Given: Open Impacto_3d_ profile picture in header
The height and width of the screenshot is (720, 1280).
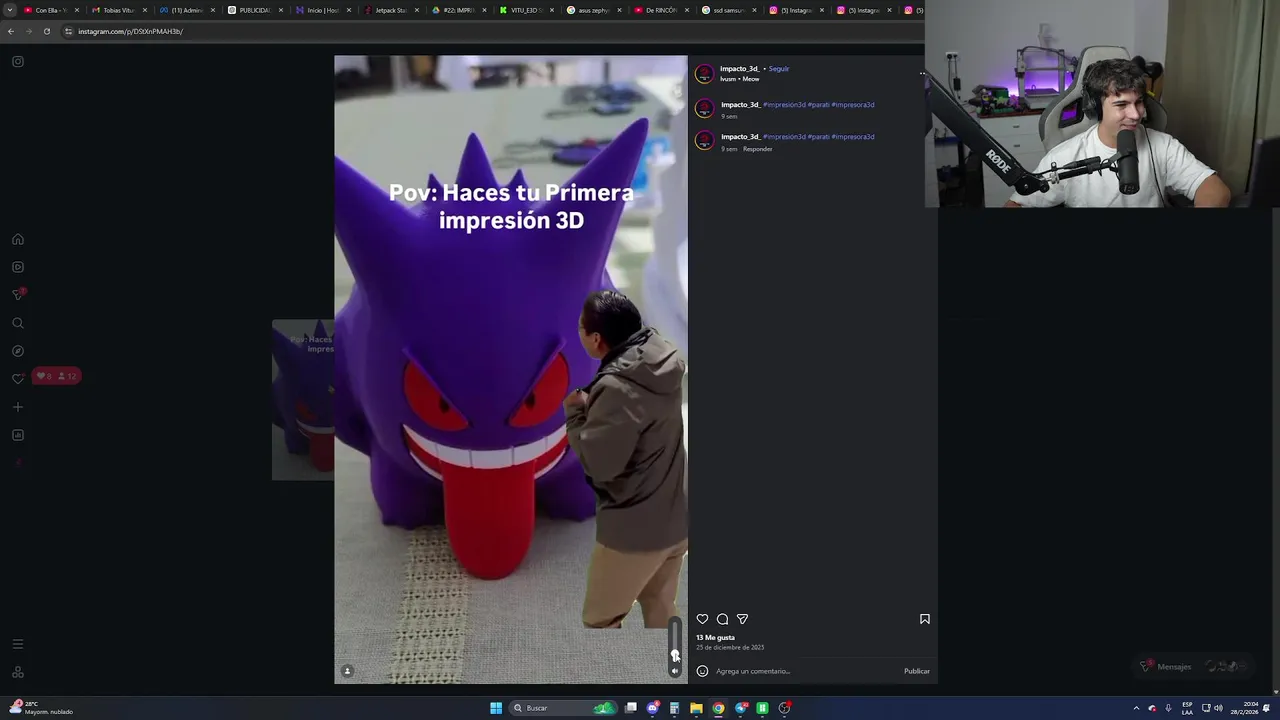Looking at the screenshot, I should 705,74.
